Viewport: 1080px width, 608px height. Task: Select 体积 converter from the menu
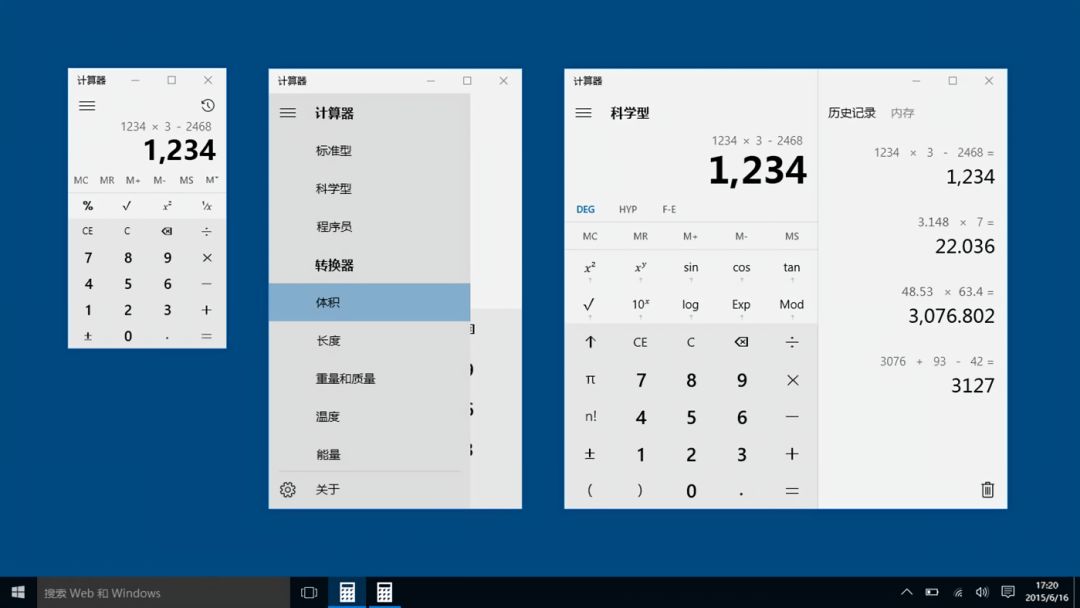pos(369,302)
